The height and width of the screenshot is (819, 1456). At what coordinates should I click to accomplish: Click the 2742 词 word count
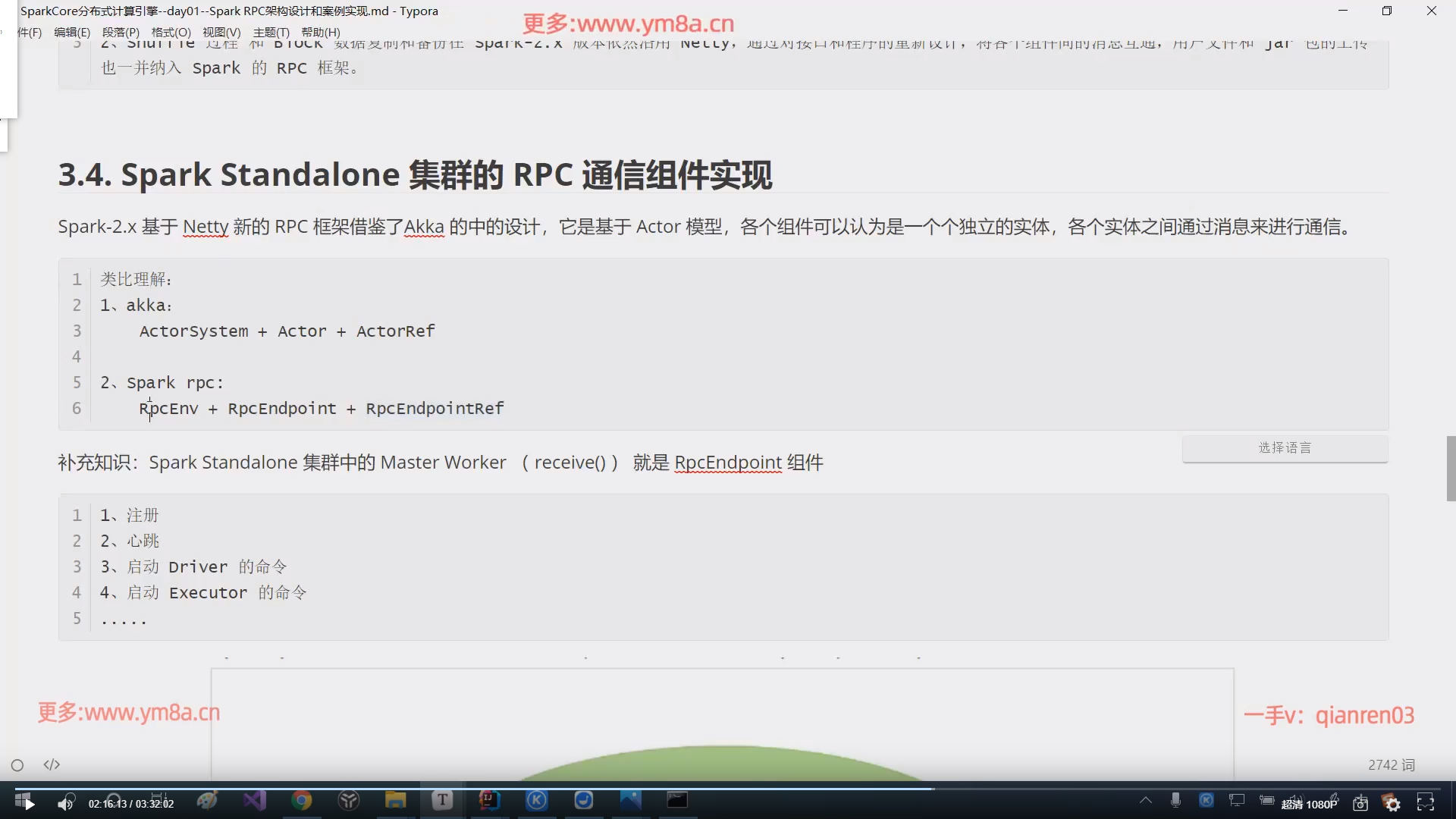pyautogui.click(x=1392, y=765)
